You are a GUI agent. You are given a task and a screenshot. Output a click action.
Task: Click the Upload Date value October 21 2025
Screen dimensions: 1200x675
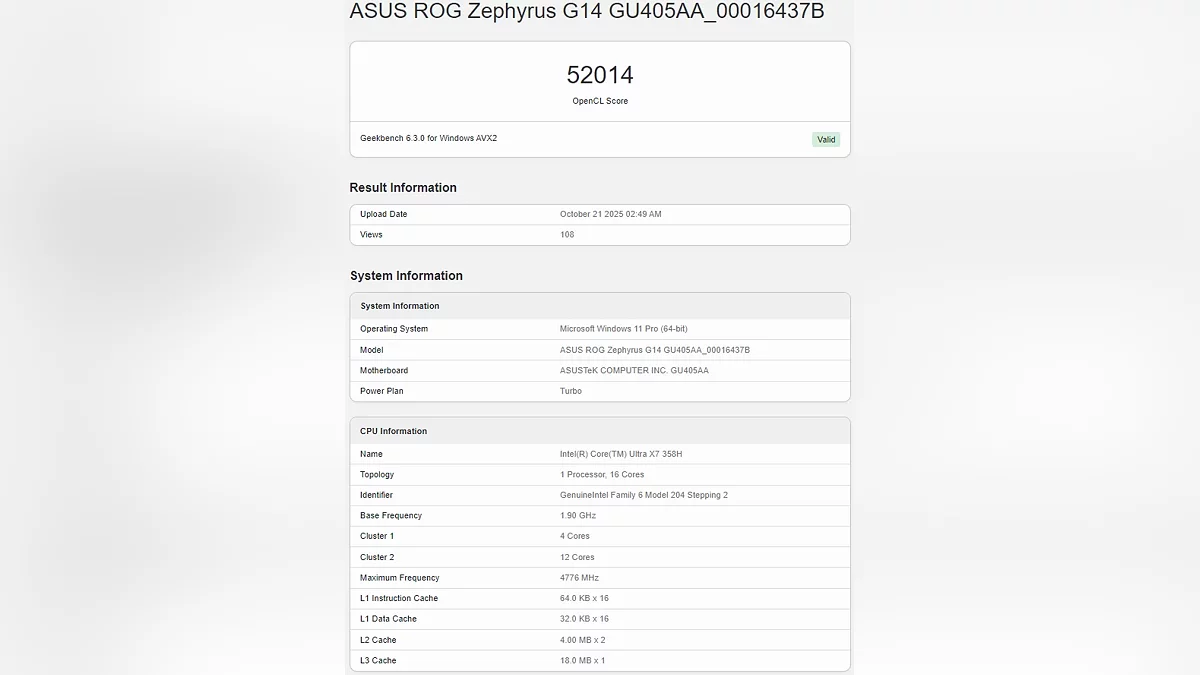(x=610, y=214)
